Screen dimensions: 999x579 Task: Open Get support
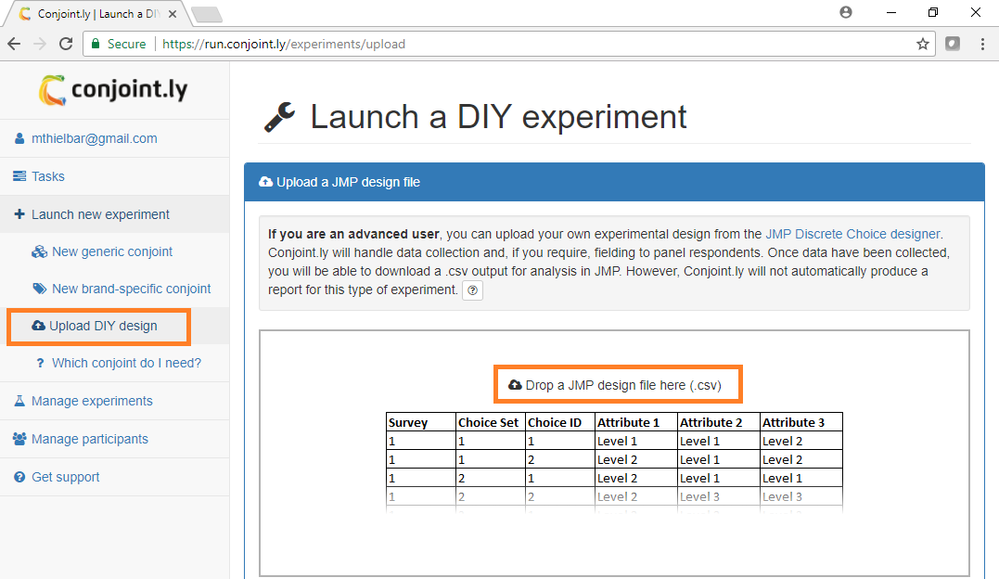[x=66, y=477]
